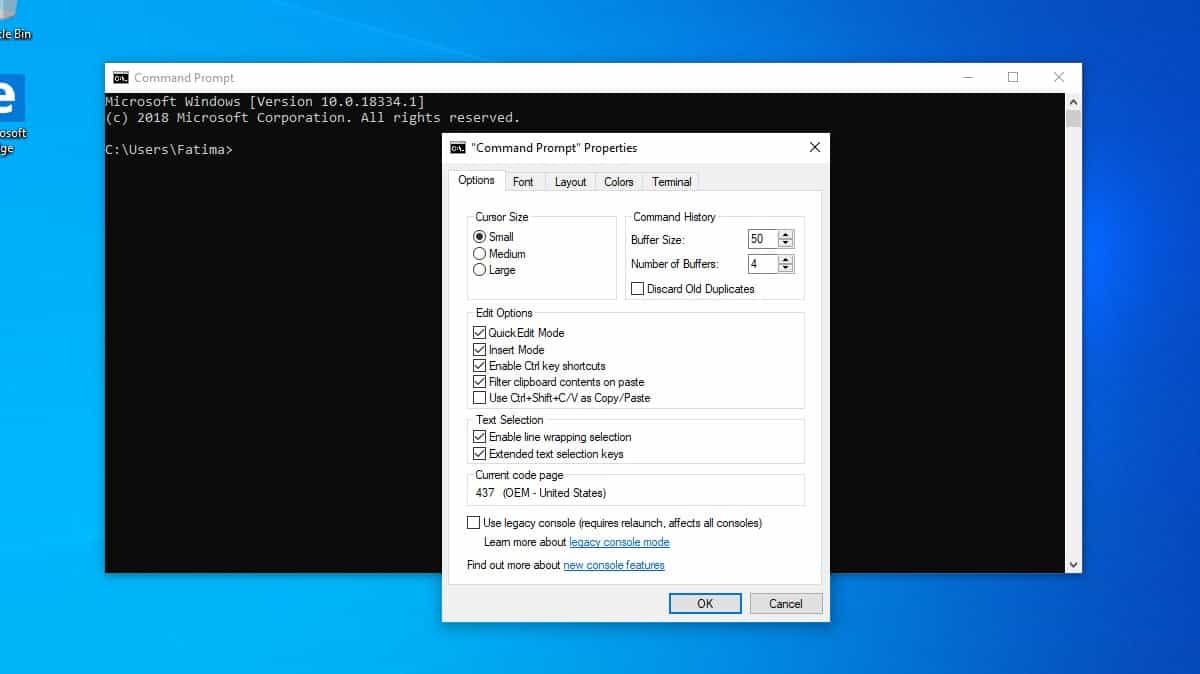Disable Enable Ctrl key shortcuts
Image resolution: width=1200 pixels, height=674 pixels.
tap(480, 366)
